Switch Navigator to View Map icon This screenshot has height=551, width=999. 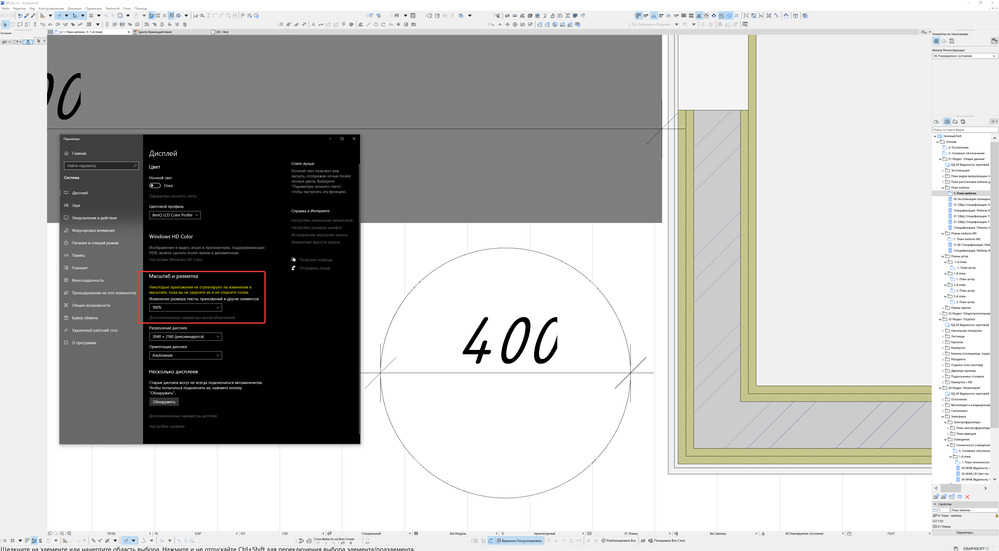(947, 121)
